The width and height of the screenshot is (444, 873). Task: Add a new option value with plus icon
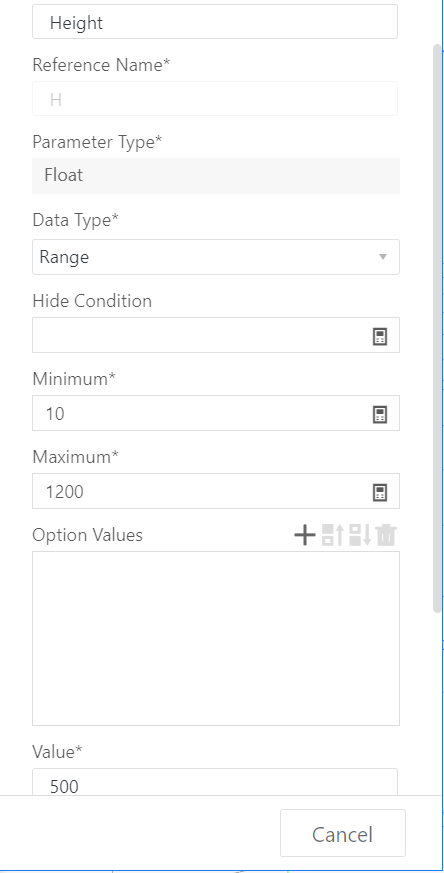[305, 535]
